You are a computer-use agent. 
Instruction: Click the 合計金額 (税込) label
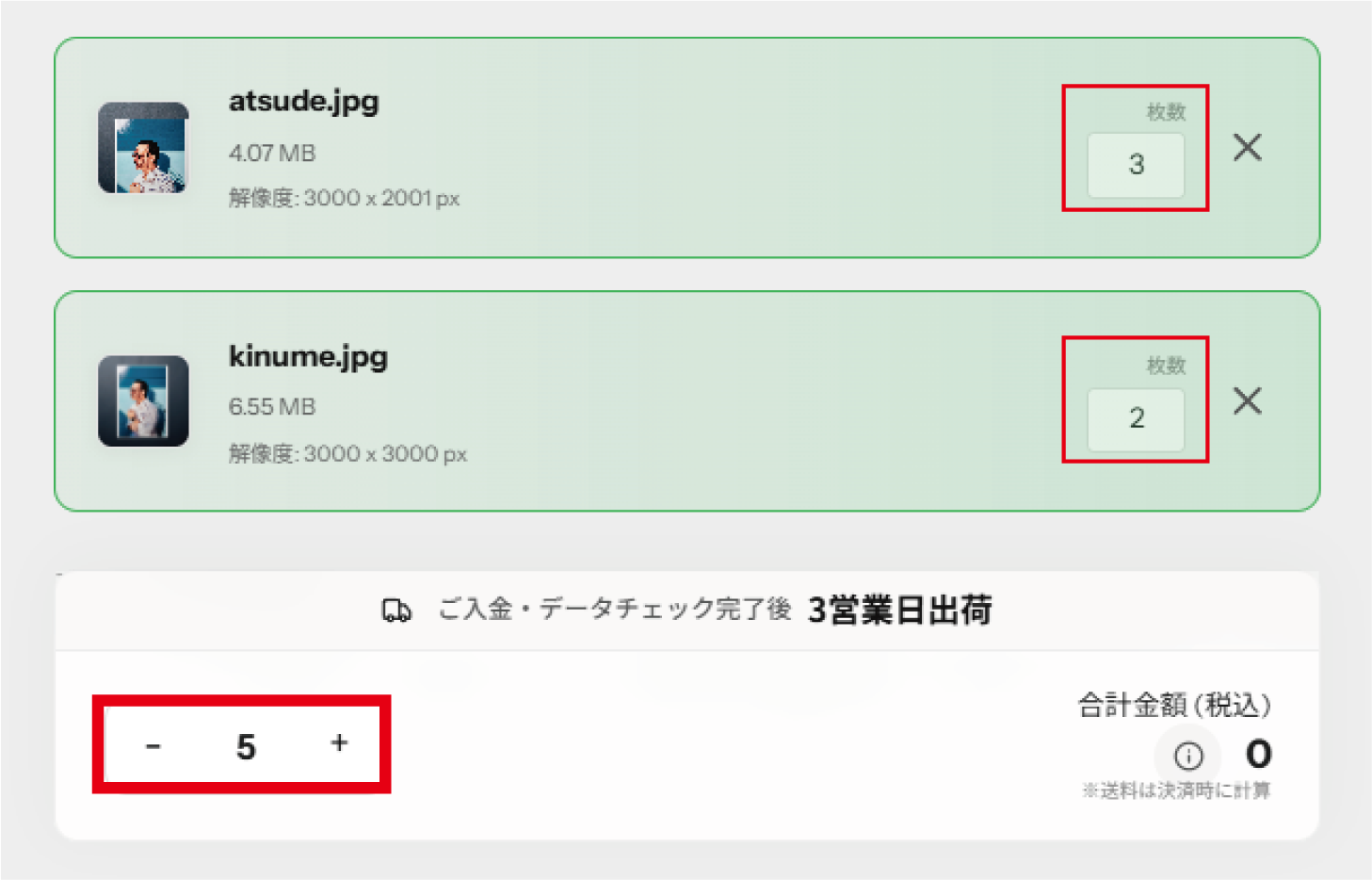1173,705
